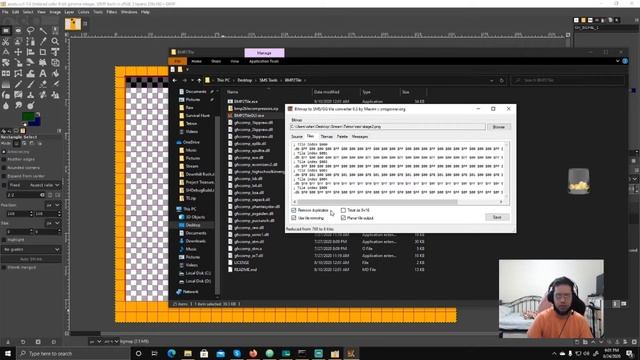Open the No guides dropdown

pyautogui.click(x=31, y=249)
